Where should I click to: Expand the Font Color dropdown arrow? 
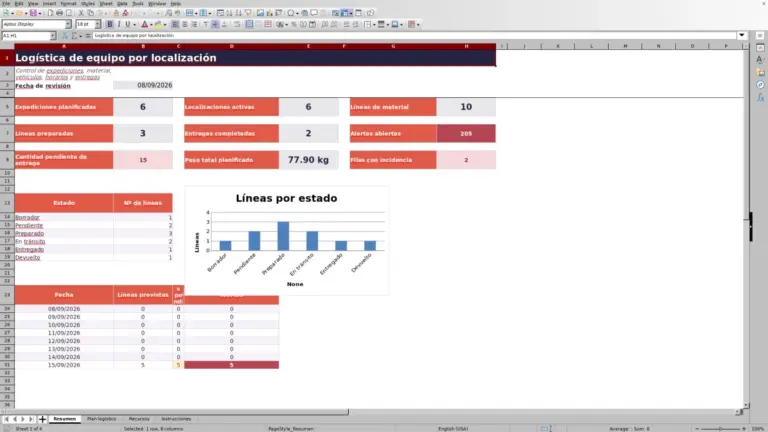click(x=151, y=24)
